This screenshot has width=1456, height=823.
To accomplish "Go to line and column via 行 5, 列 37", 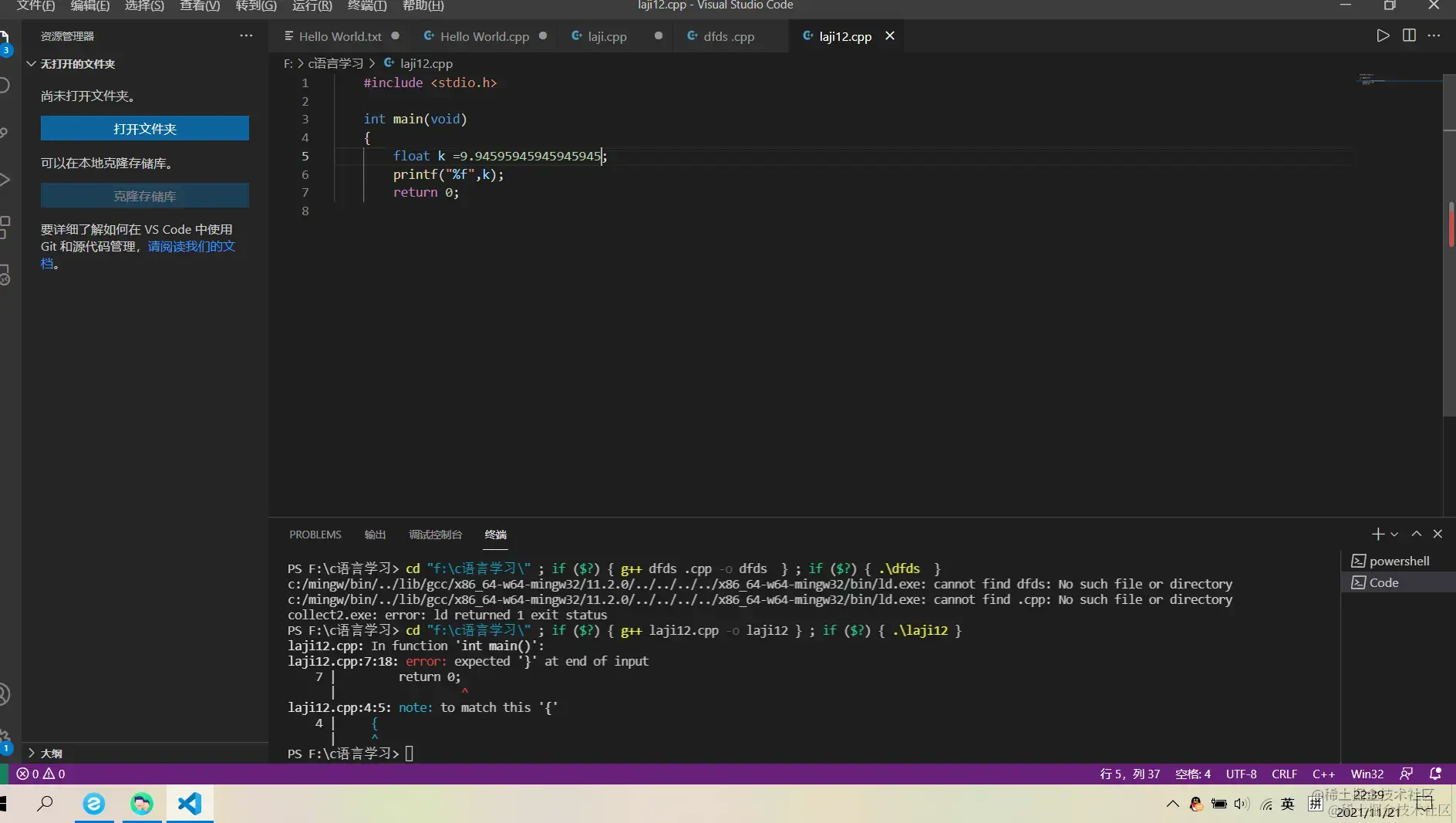I will click(x=1129, y=774).
